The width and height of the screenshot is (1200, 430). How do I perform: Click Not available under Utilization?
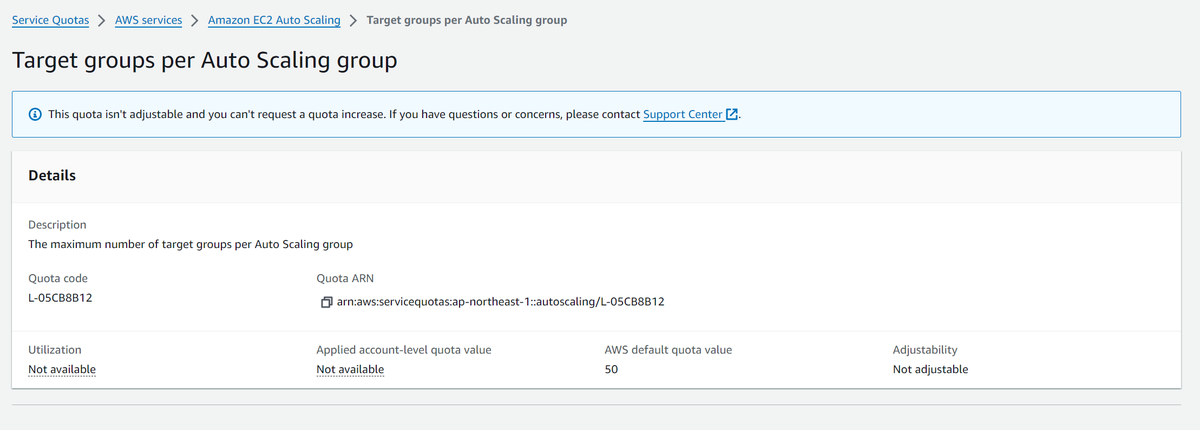point(62,369)
